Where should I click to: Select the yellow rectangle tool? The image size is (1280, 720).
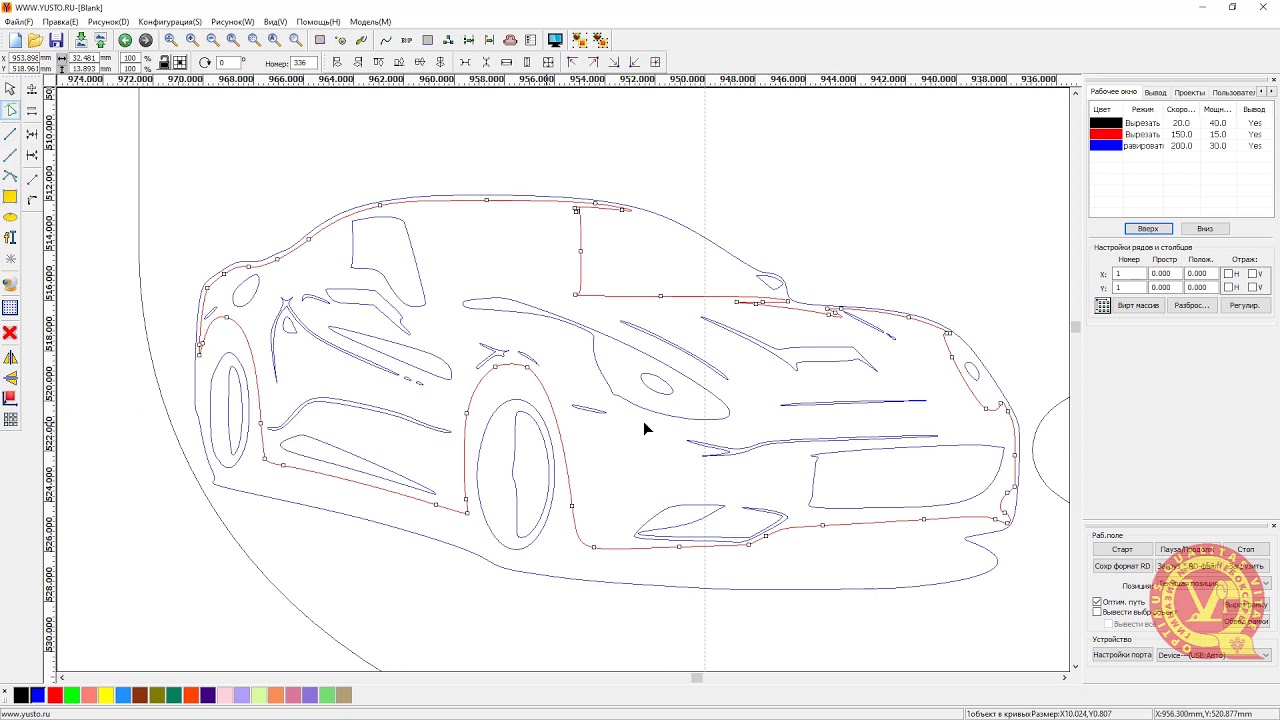click(x=10, y=197)
